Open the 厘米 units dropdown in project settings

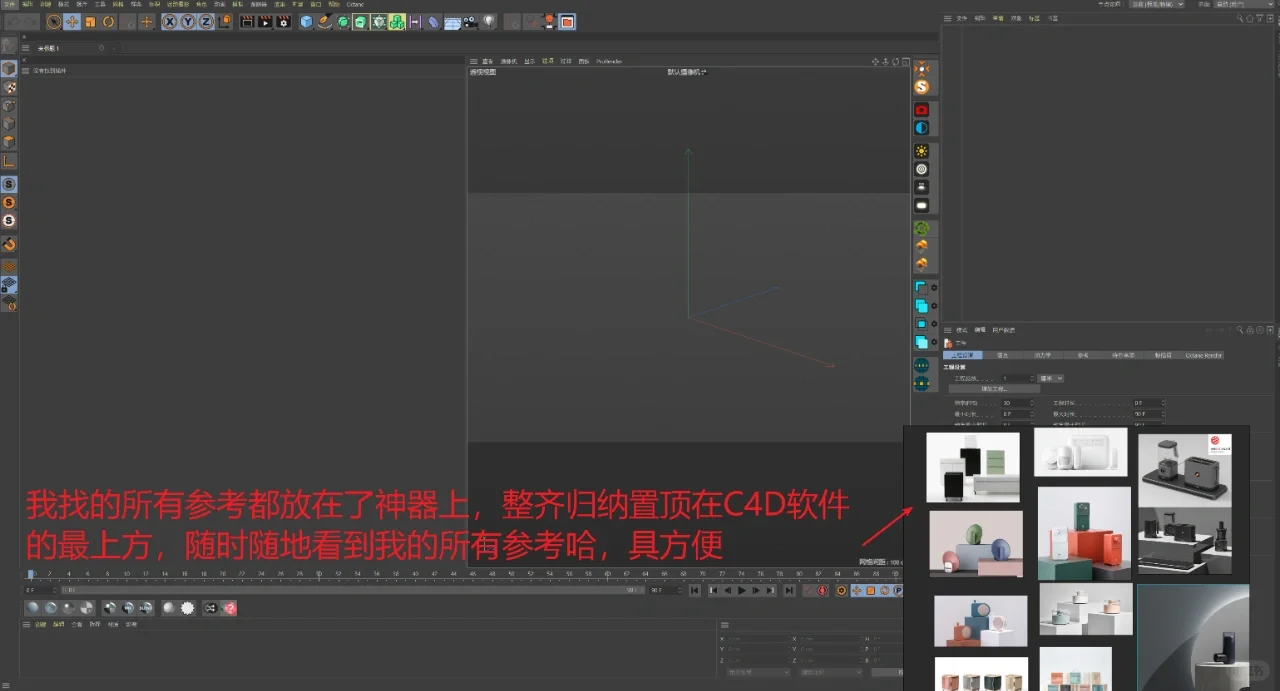1048,378
